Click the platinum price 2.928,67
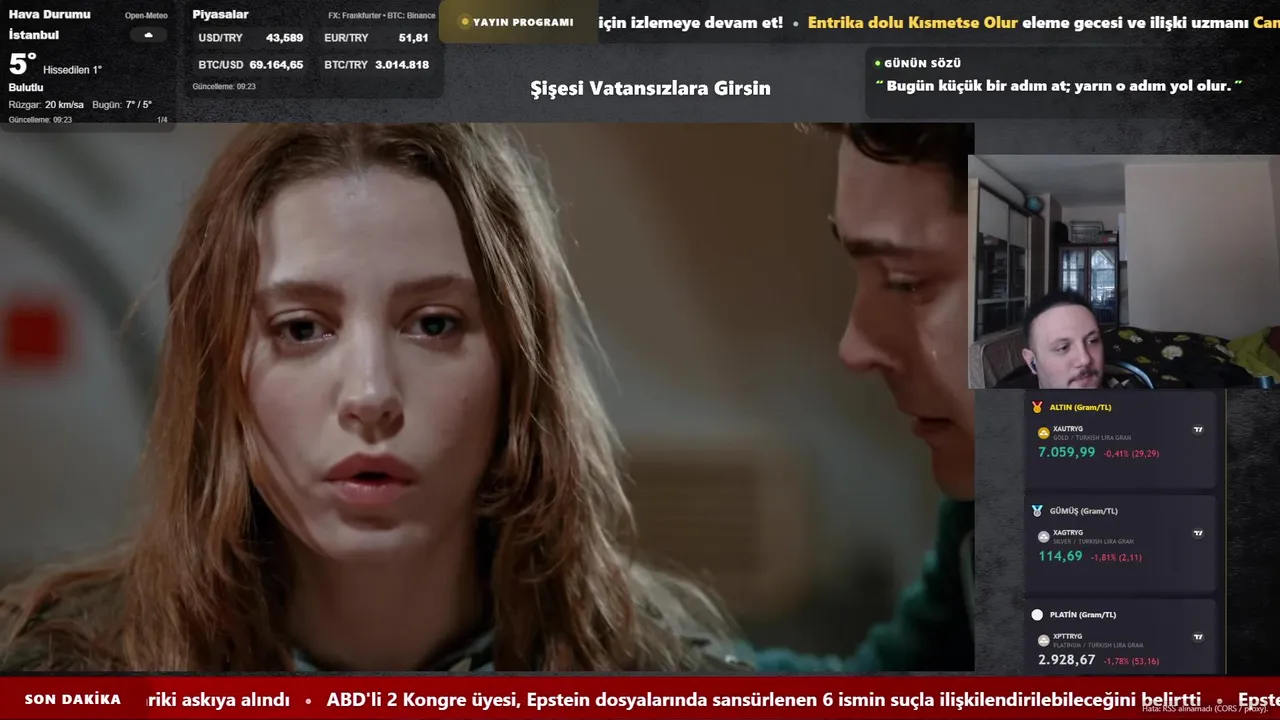Screen dimensions: 1280x720 tap(1066, 660)
